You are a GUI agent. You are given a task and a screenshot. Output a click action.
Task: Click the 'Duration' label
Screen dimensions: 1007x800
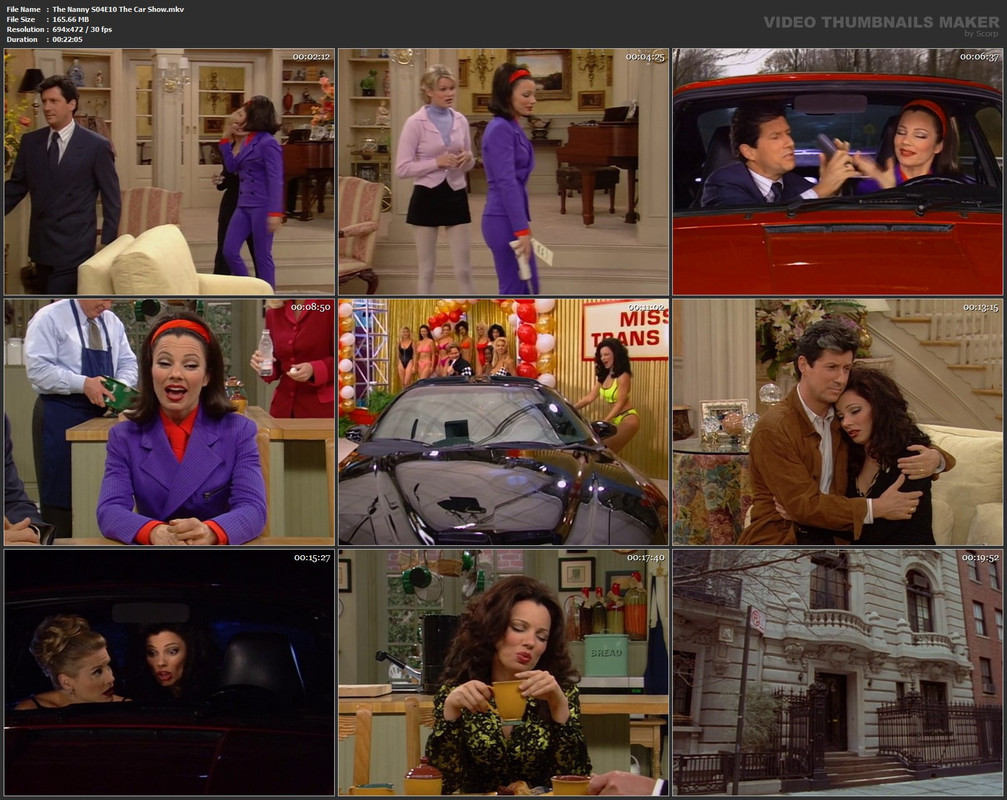click(22, 39)
